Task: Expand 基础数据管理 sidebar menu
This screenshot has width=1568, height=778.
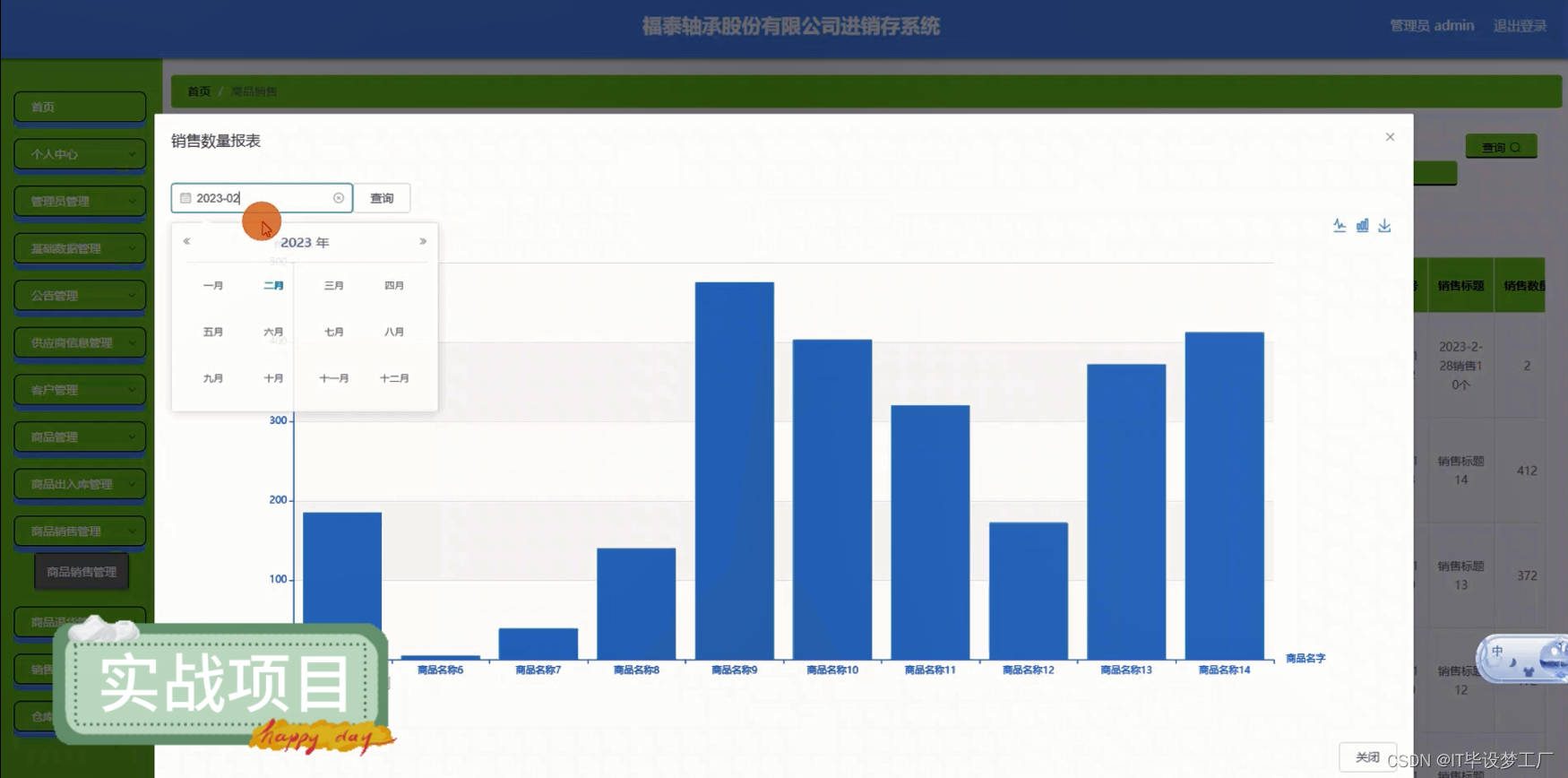Action: point(80,248)
